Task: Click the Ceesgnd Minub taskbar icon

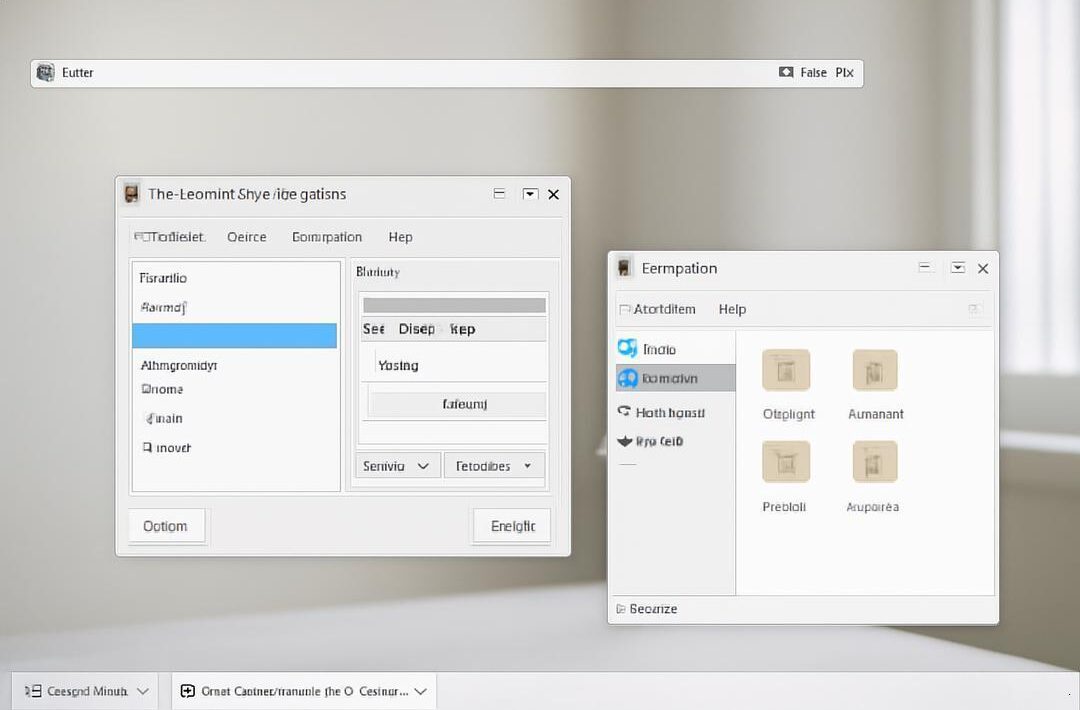Action: pos(33,691)
